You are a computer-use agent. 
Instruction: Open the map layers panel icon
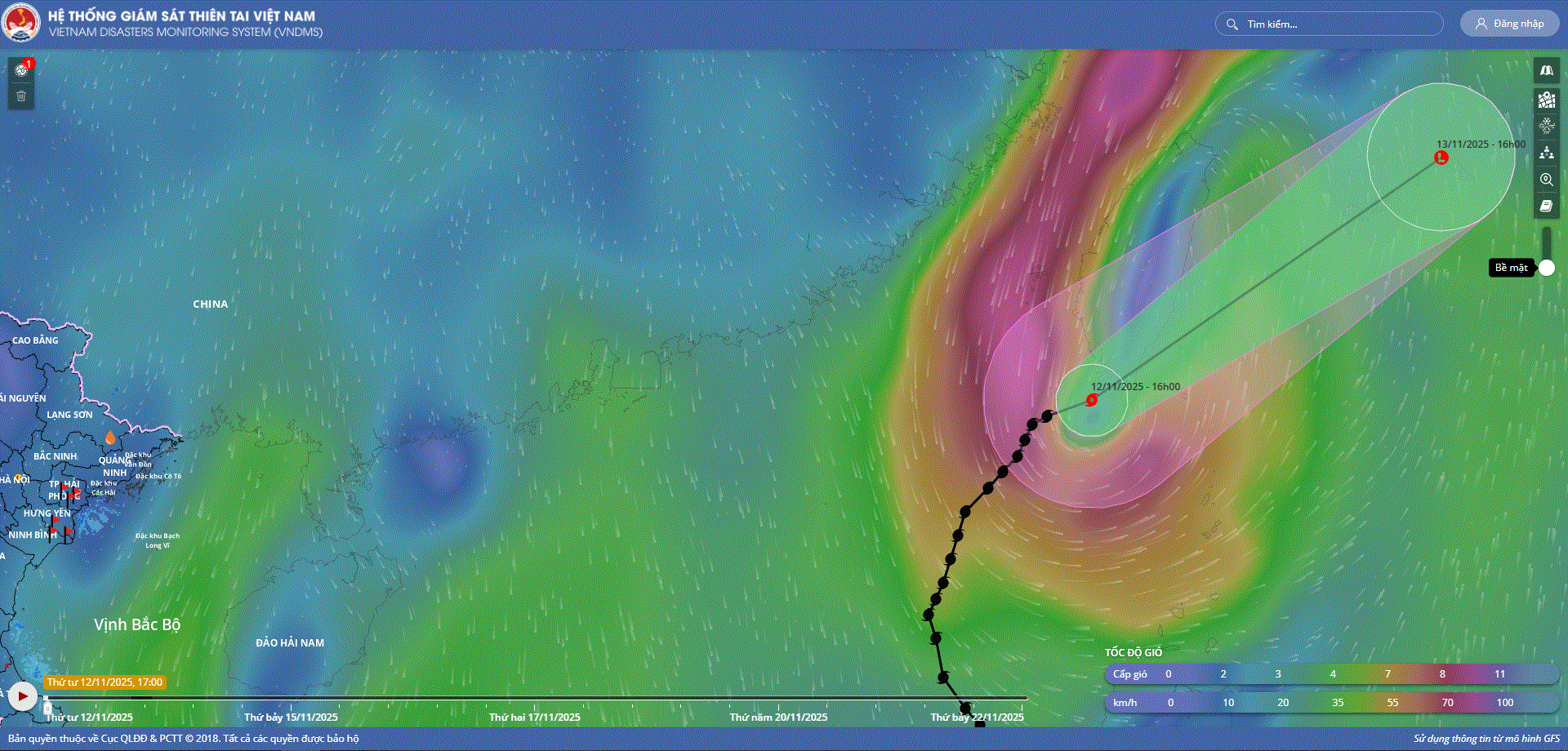point(1546,100)
